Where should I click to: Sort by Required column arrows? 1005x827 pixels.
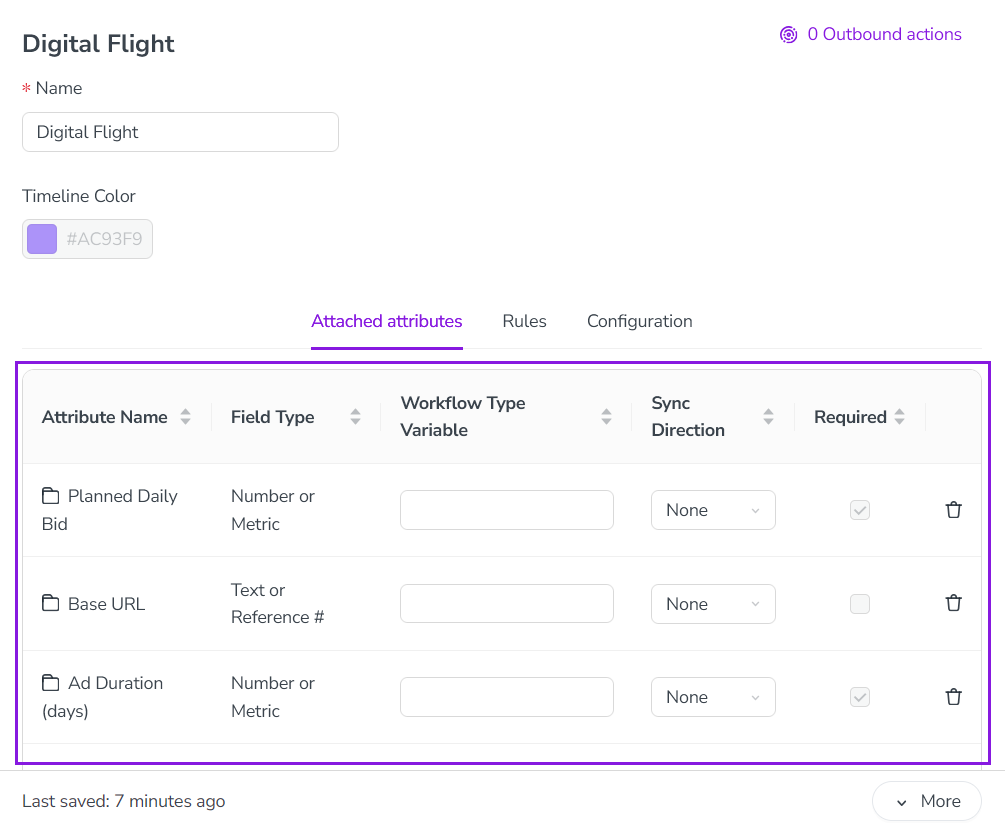click(899, 417)
